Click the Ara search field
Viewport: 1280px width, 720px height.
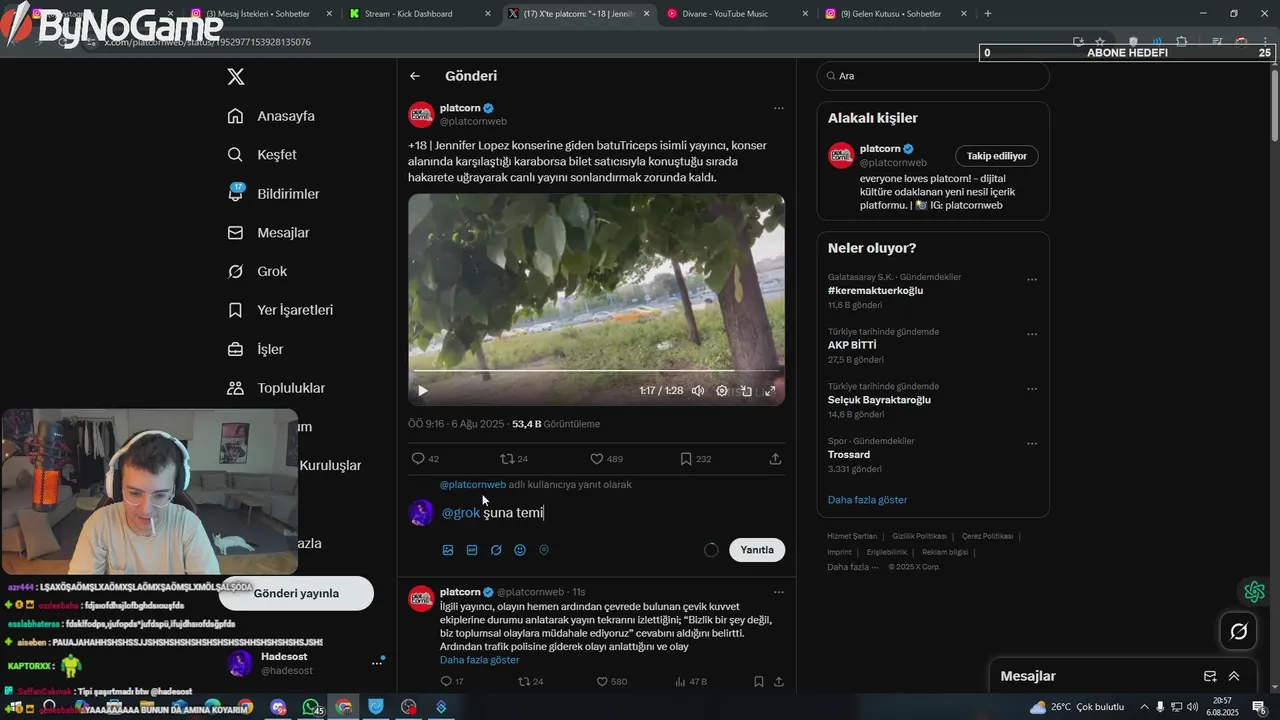pyautogui.click(x=933, y=76)
